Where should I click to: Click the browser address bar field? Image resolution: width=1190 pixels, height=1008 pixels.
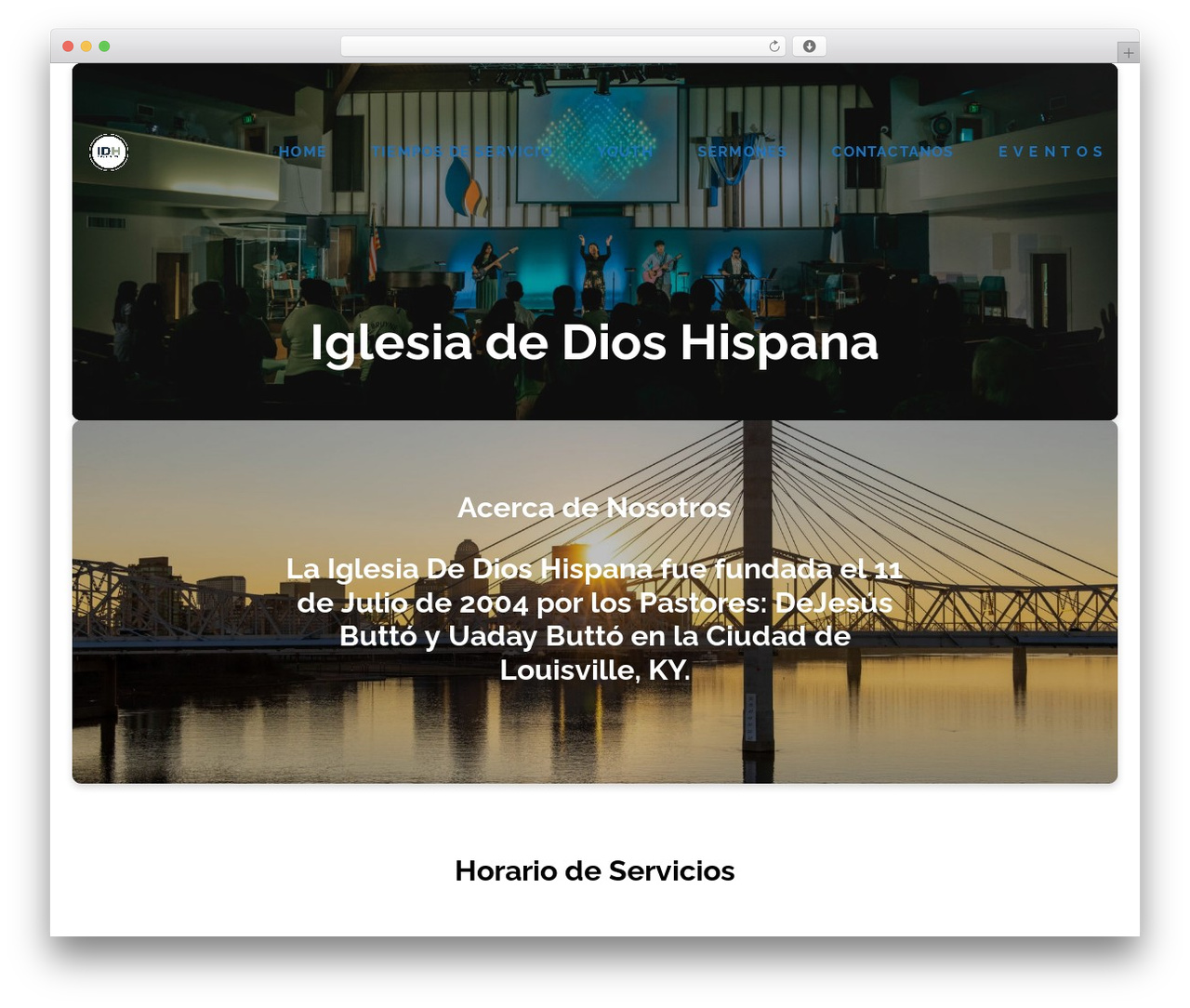click(x=563, y=46)
